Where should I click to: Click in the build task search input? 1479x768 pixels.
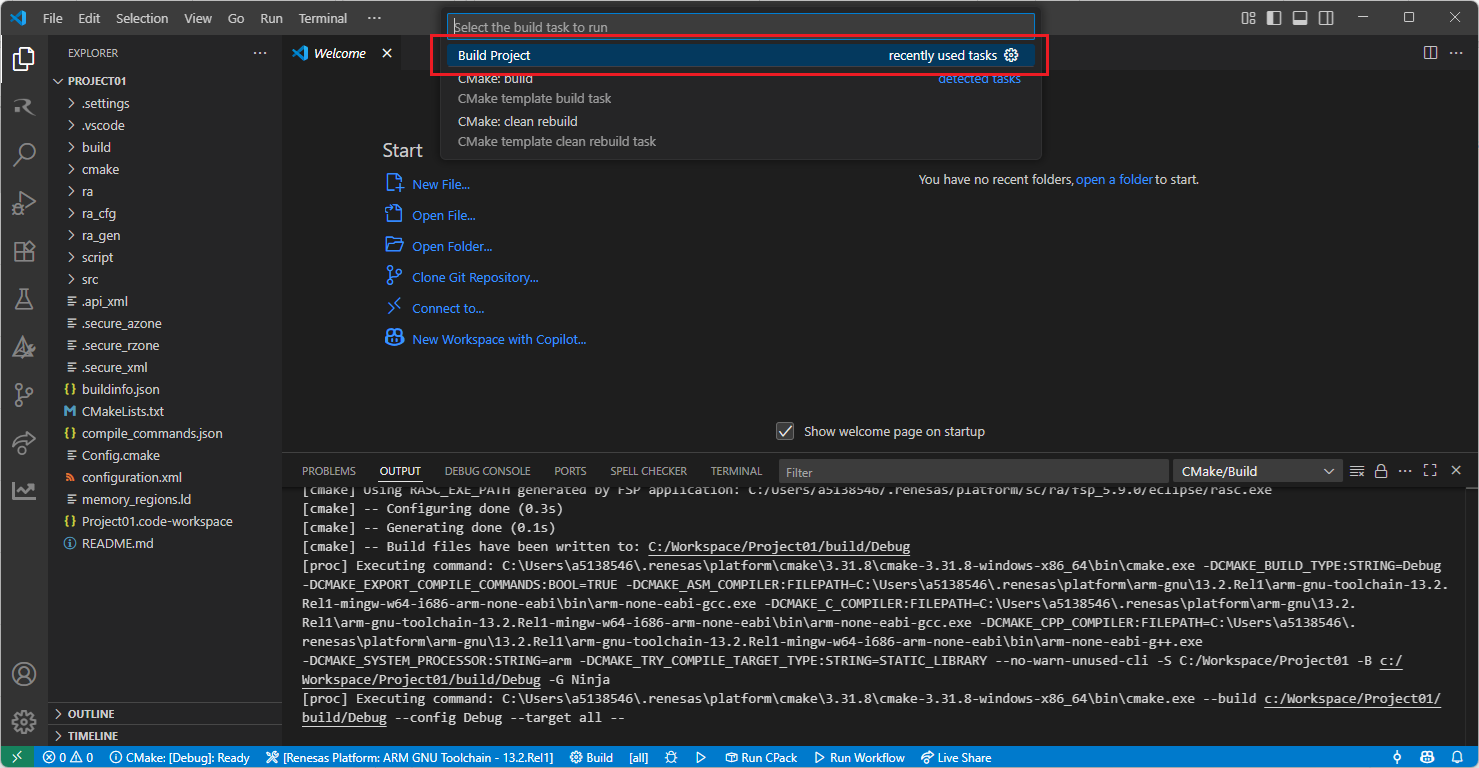[x=741, y=27]
